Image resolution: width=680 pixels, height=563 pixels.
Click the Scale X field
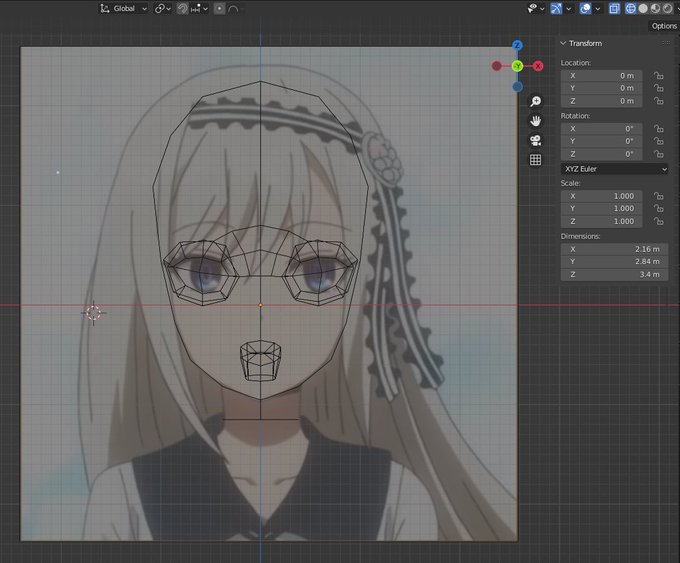pos(601,196)
